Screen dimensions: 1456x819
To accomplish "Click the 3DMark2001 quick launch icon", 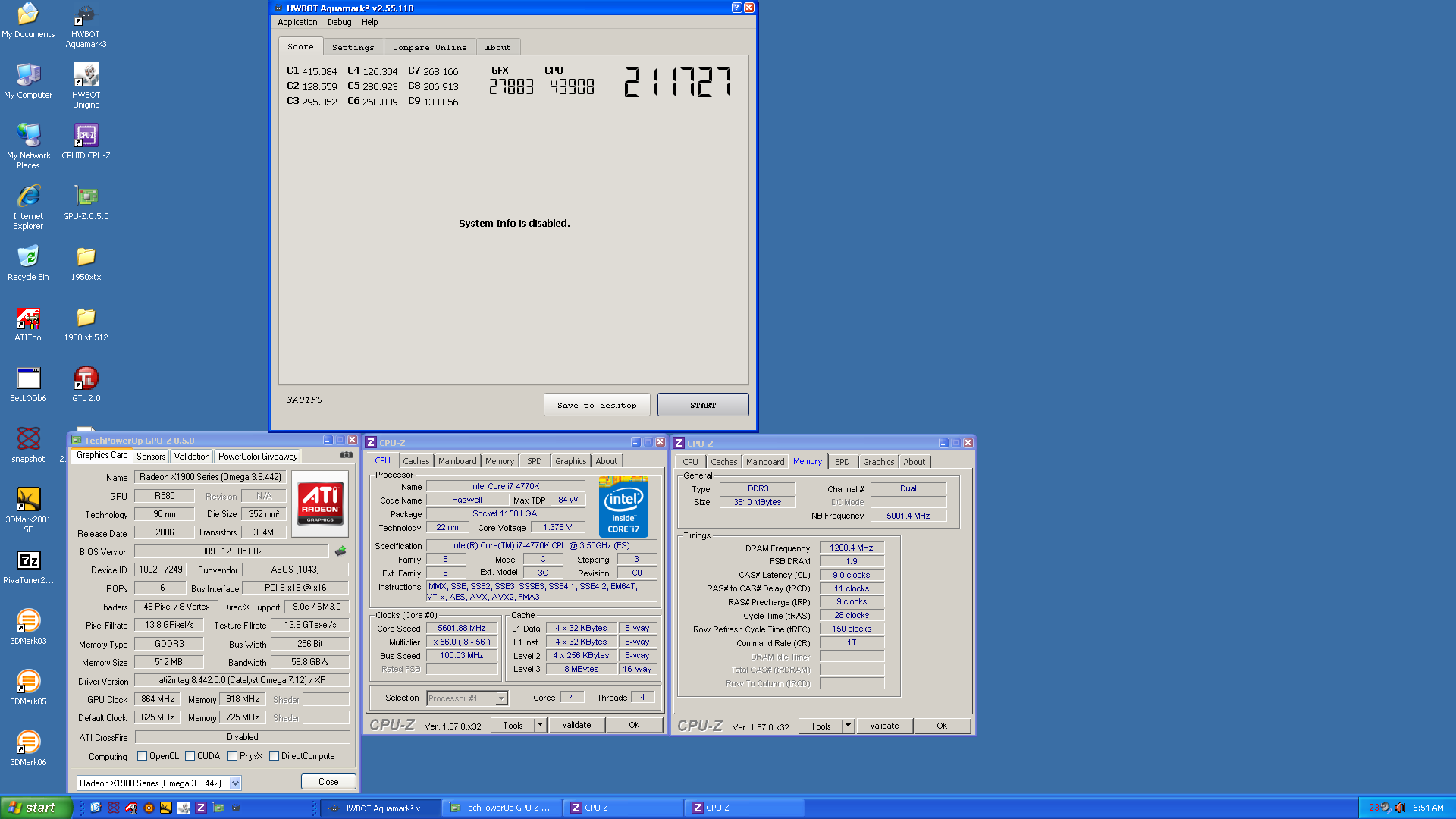I will (166, 808).
